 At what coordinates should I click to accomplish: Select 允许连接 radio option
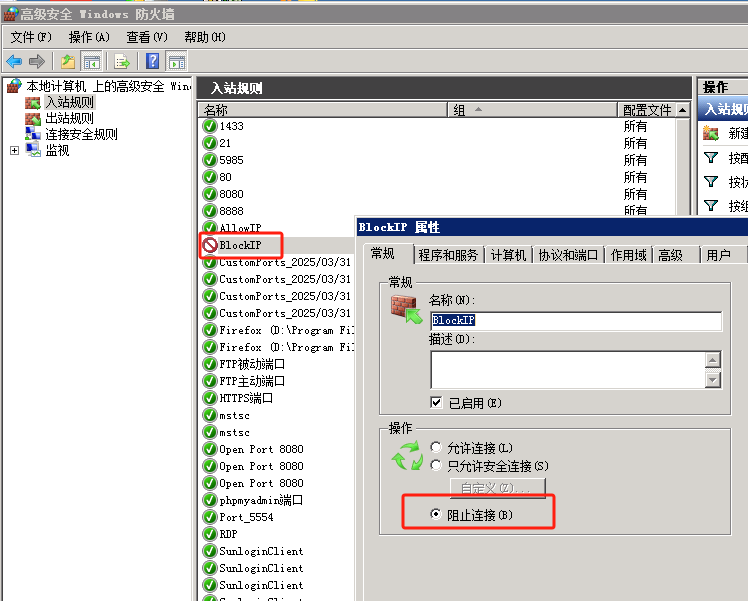436,447
